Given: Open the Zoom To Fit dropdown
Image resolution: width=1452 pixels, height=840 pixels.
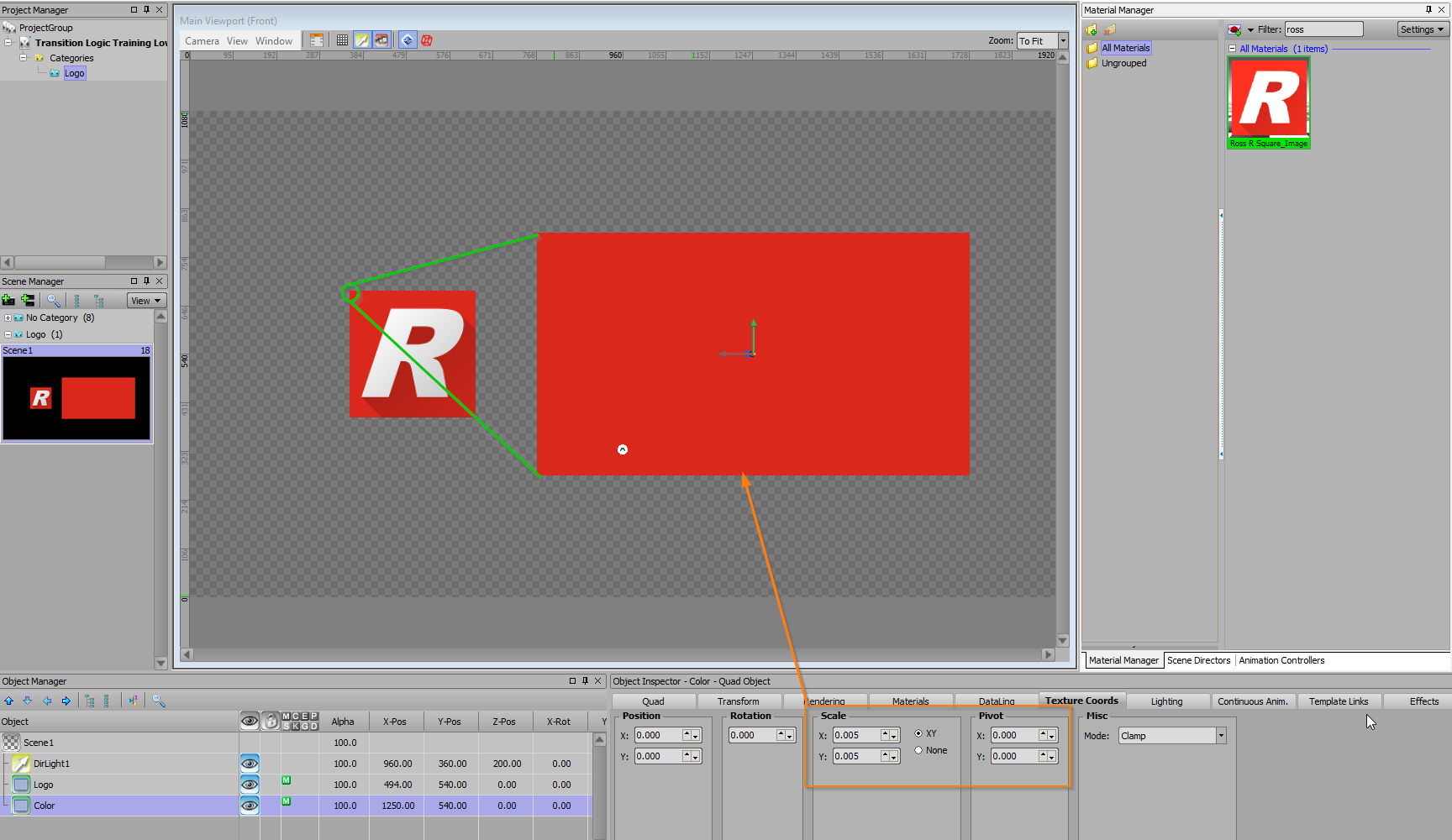Looking at the screenshot, I should [1063, 41].
